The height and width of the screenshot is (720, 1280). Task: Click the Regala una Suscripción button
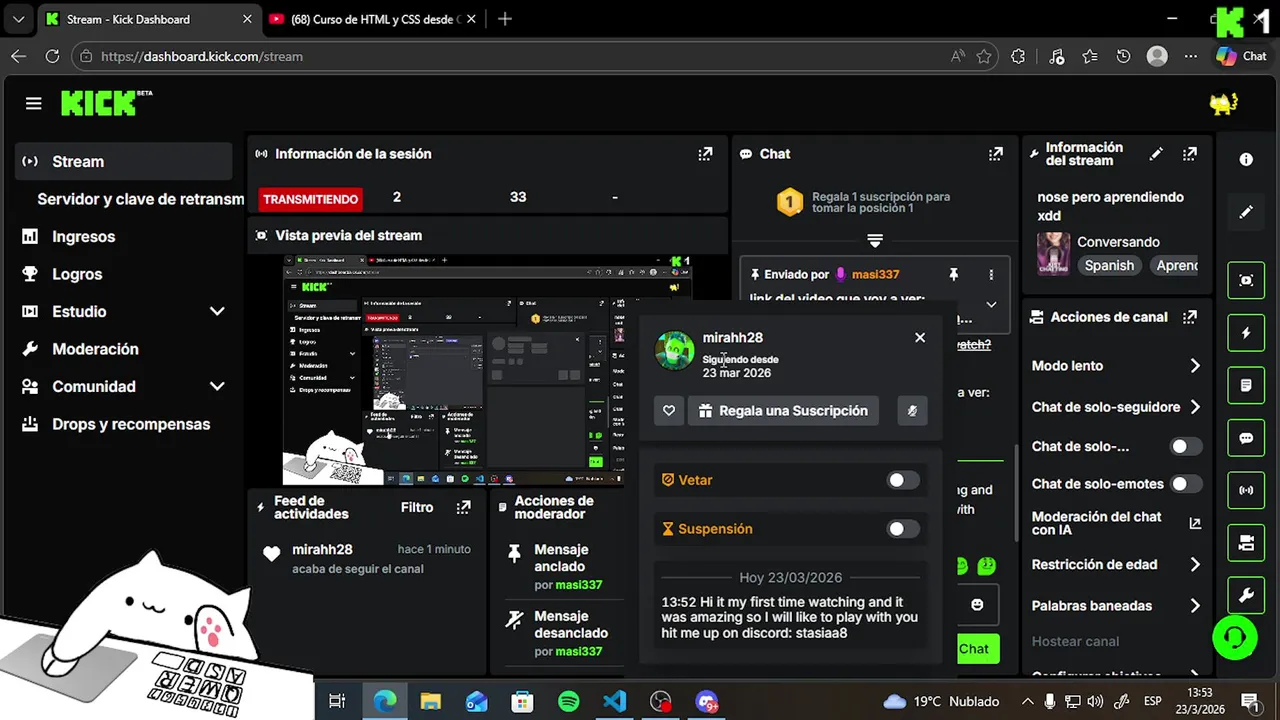pyautogui.click(x=783, y=410)
